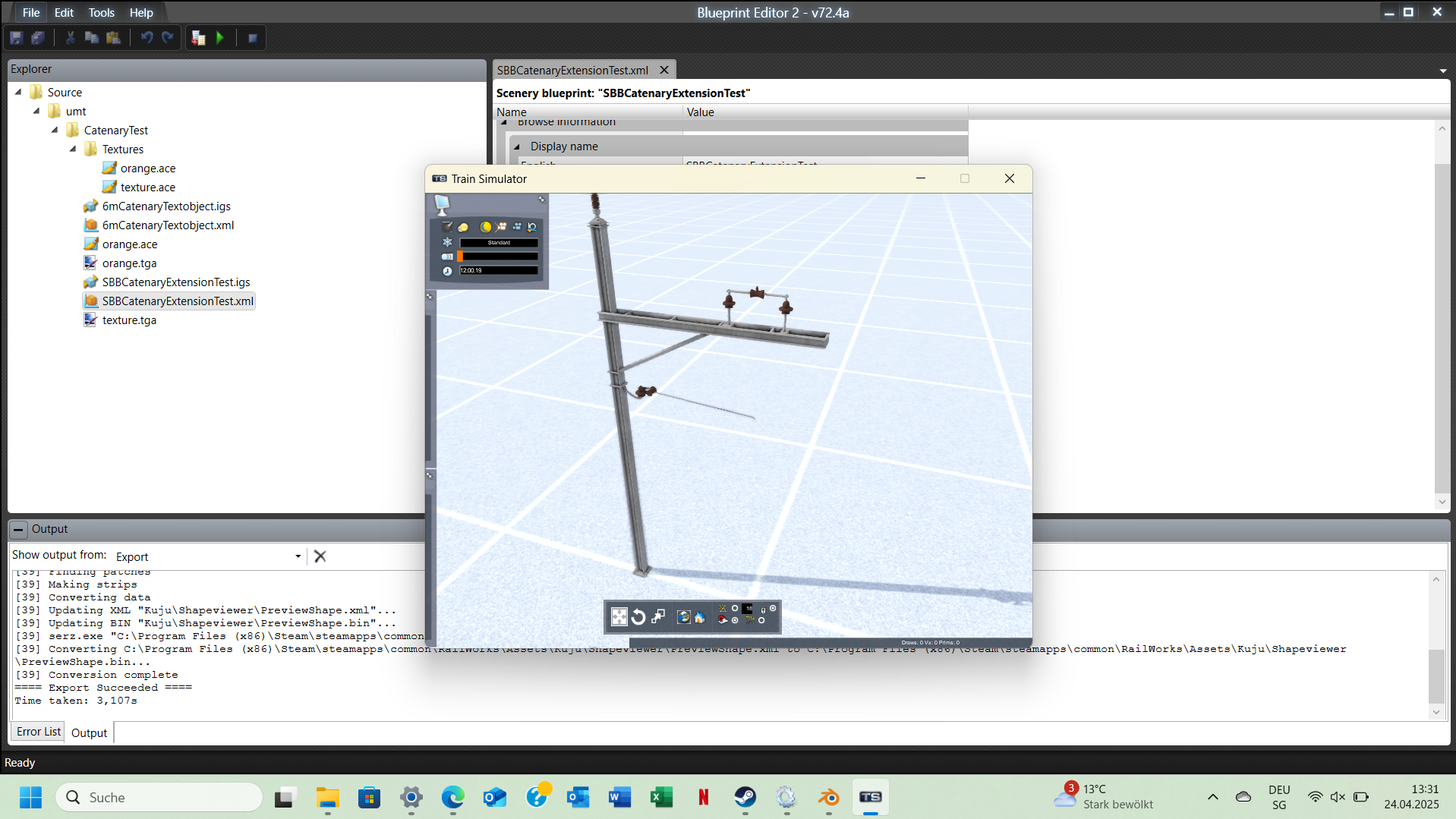This screenshot has width=1456, height=819.
Task: Click the moon-sun time of day icon
Action: coord(485,227)
